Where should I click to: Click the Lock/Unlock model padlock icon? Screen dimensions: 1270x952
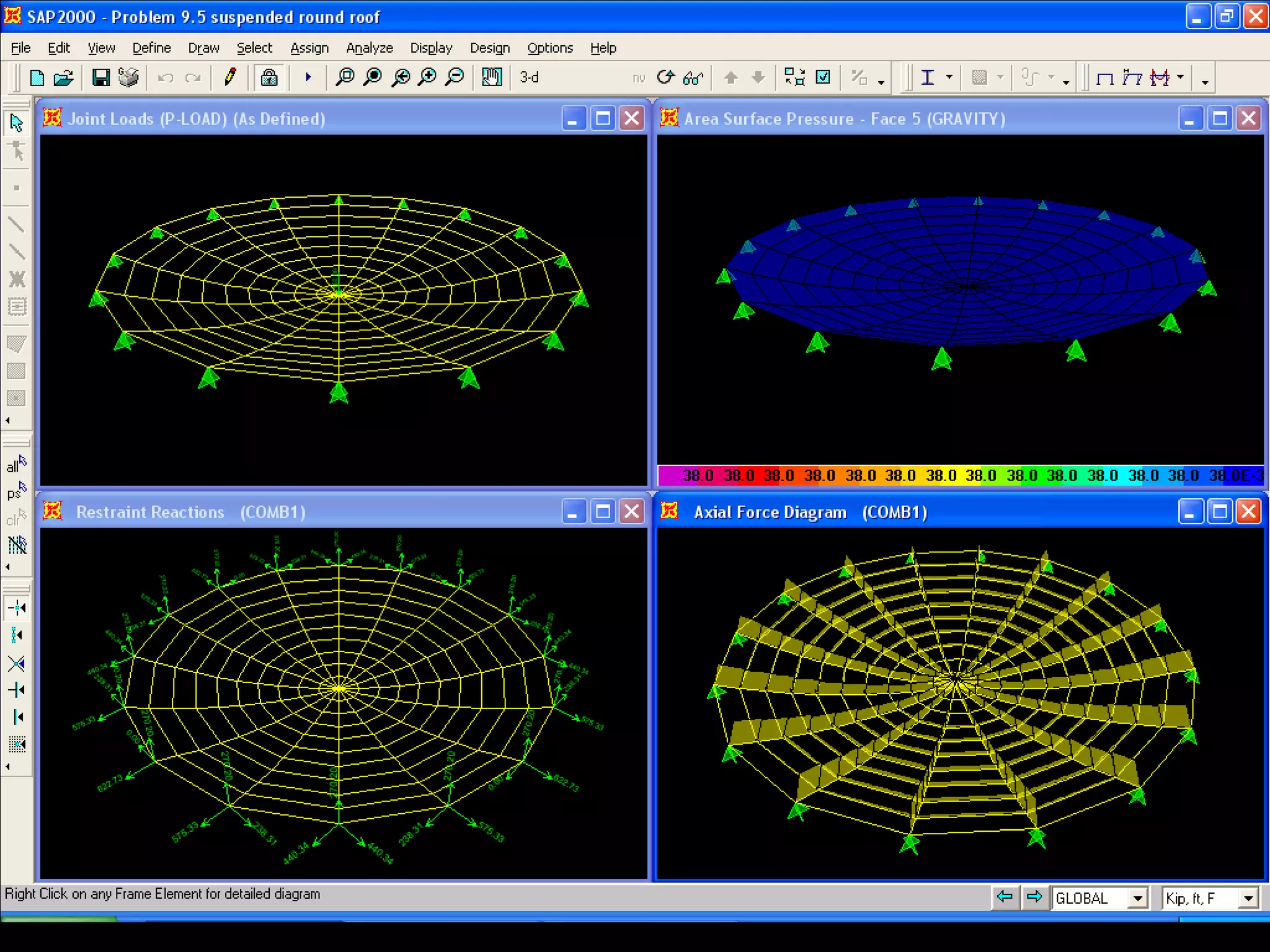point(269,77)
